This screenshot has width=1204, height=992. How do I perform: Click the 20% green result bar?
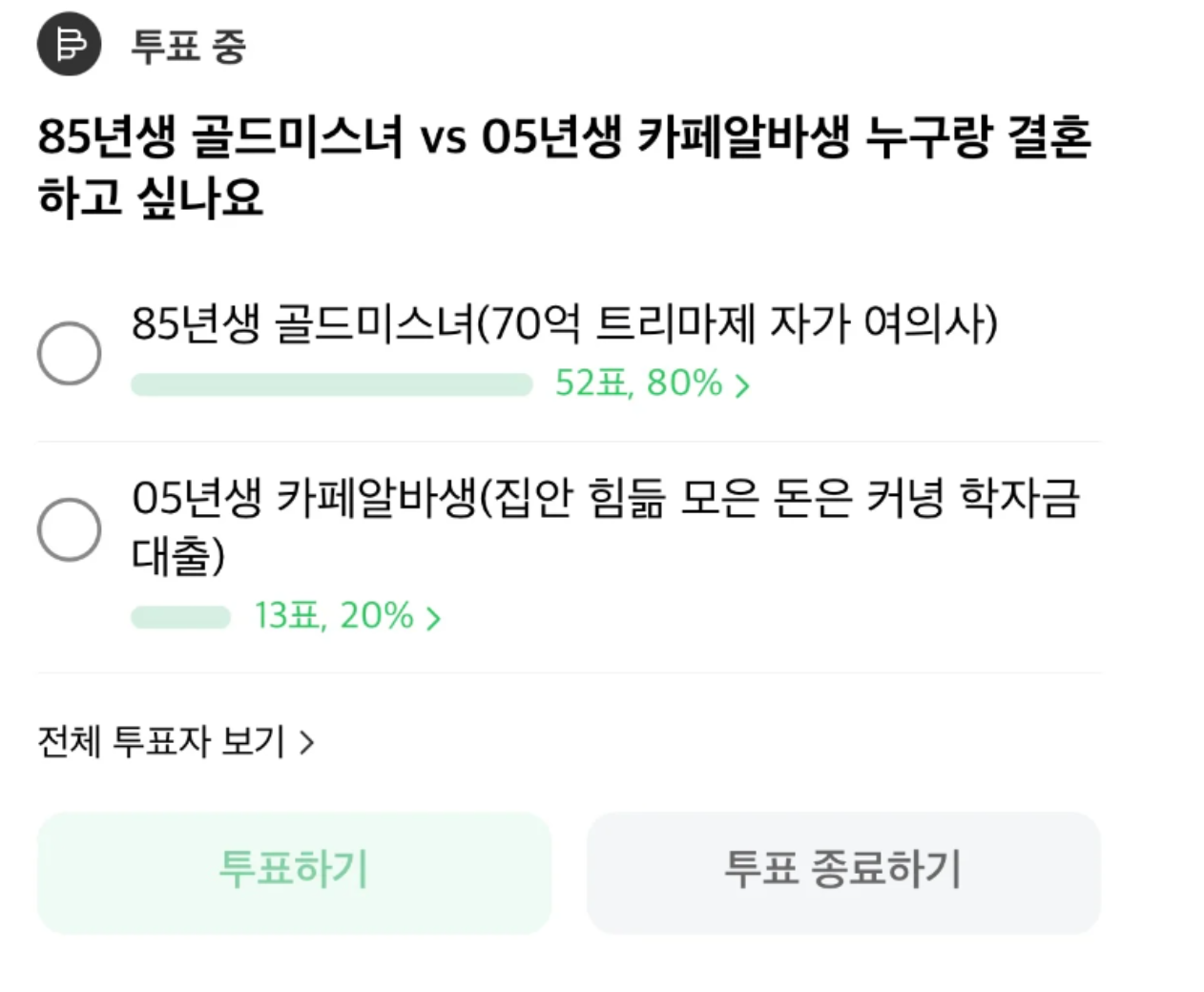[180, 617]
